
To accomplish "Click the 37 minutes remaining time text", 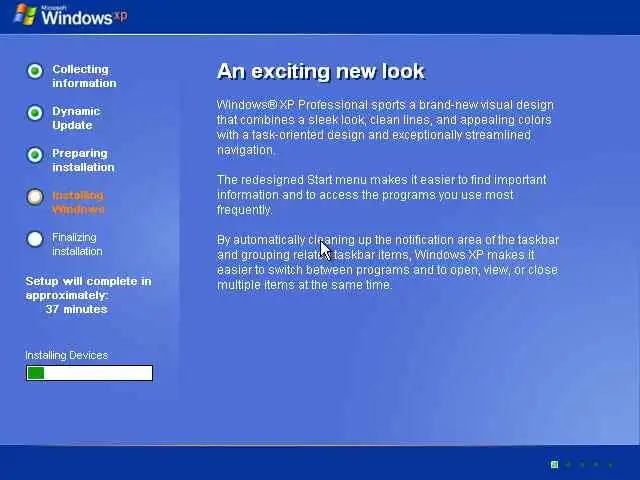I will (76, 309).
